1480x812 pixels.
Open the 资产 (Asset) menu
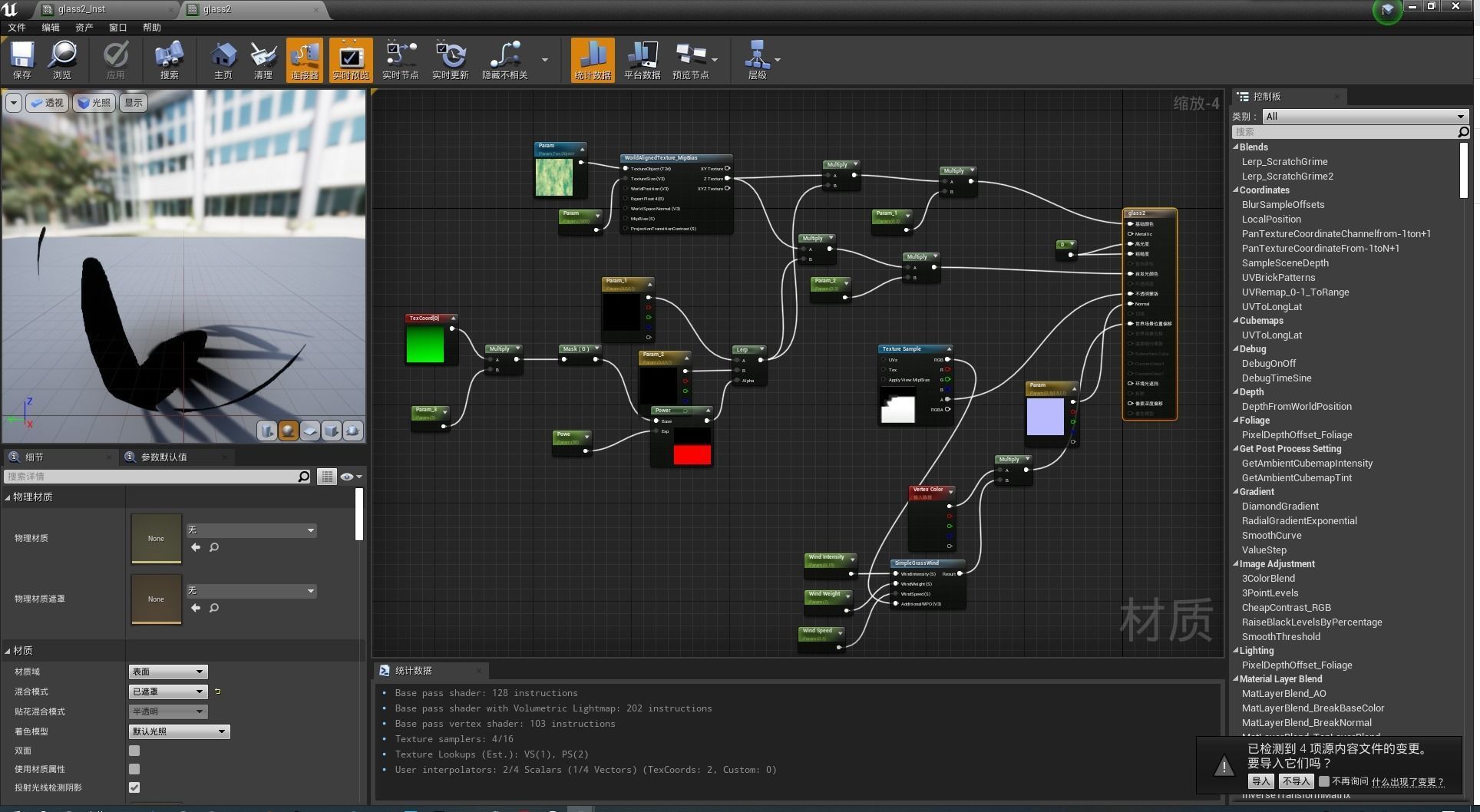(84, 28)
